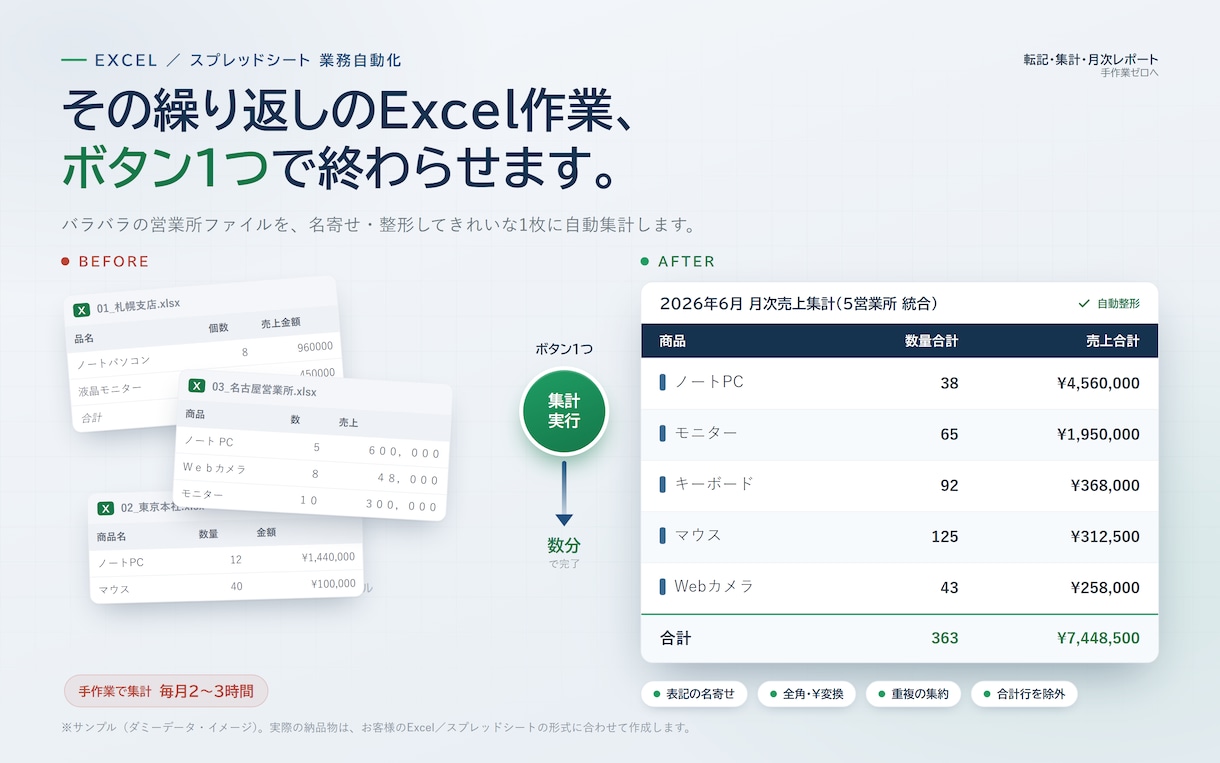Viewport: 1220px width, 763px height.
Task: Select the ノートPC row in the AFTER table
Action: (x=899, y=383)
